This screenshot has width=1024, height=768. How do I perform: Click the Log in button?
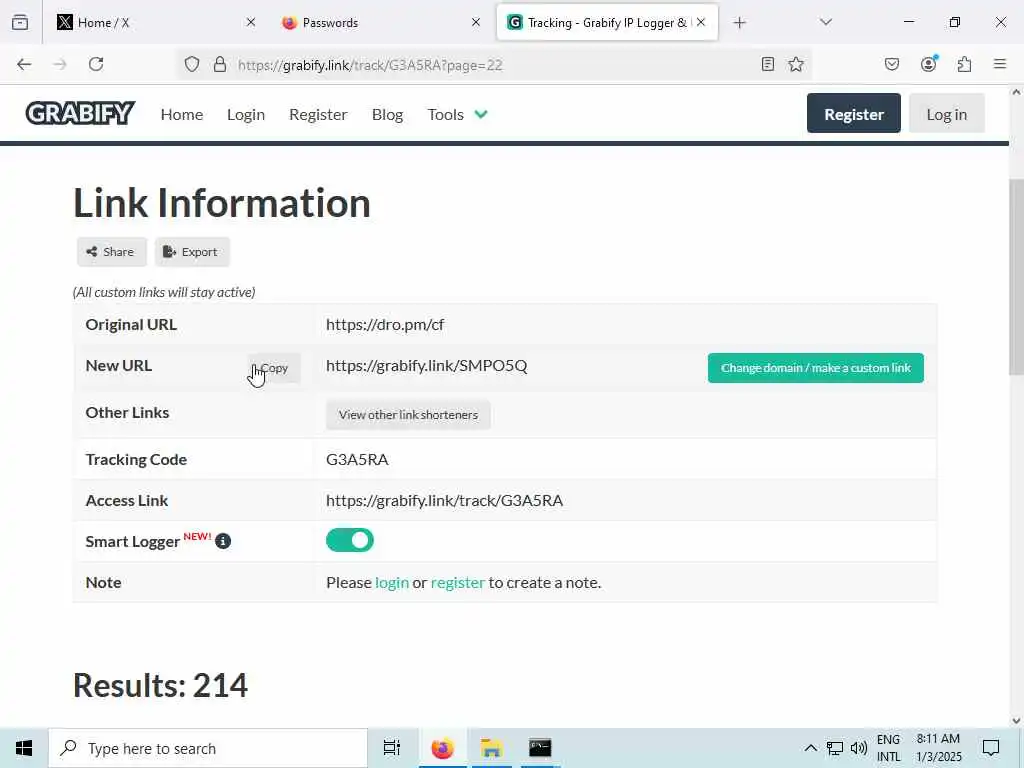click(x=946, y=114)
